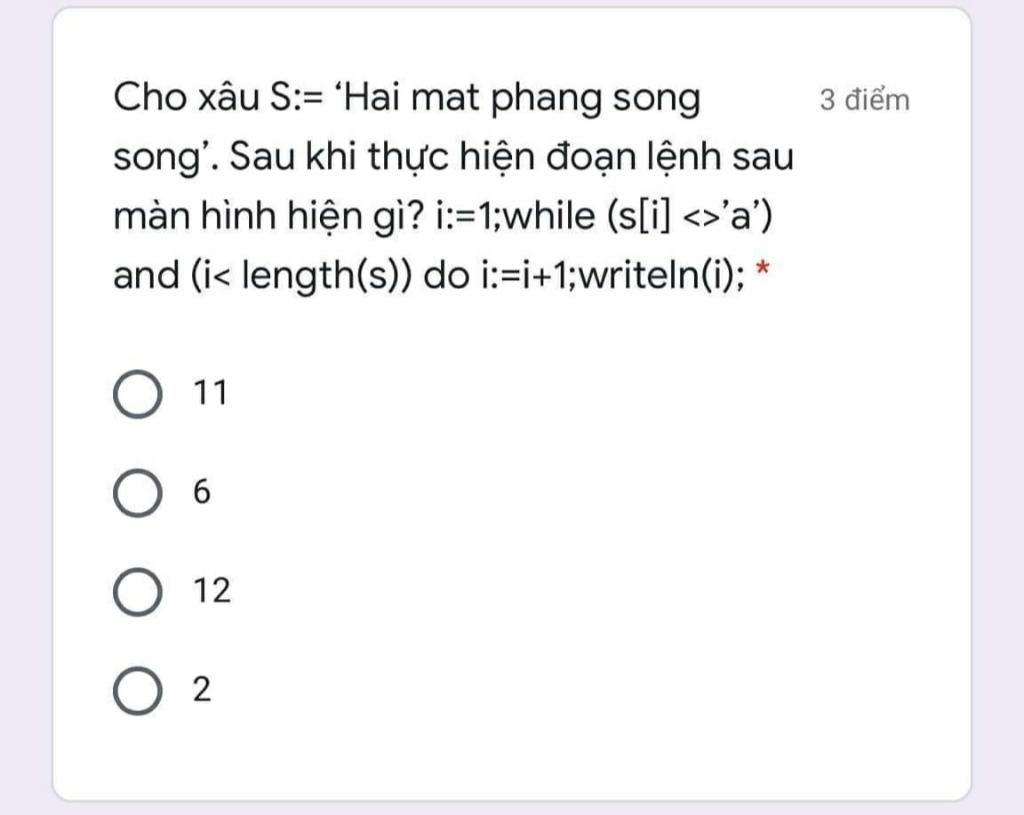
Task: Click the "6" option label text
Action: (x=202, y=493)
